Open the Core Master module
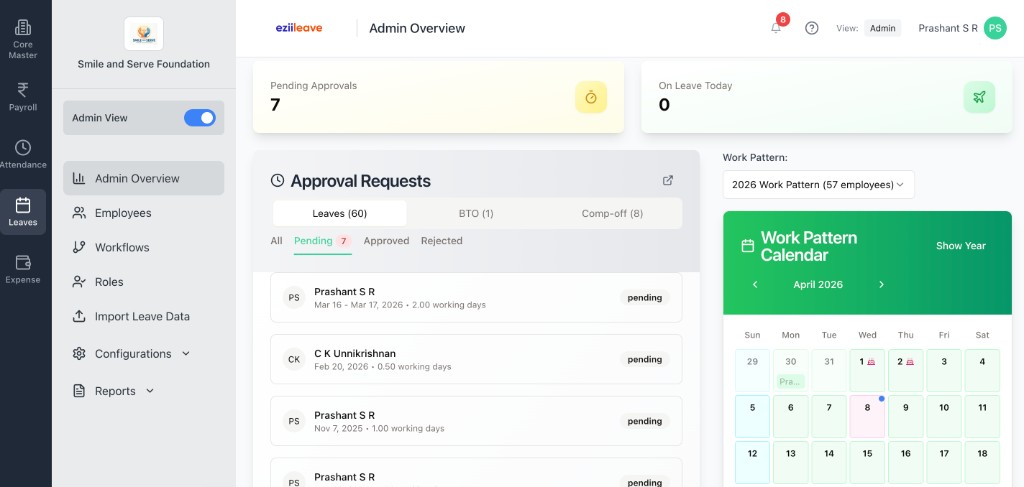The height and width of the screenshot is (487, 1024). pos(23,39)
